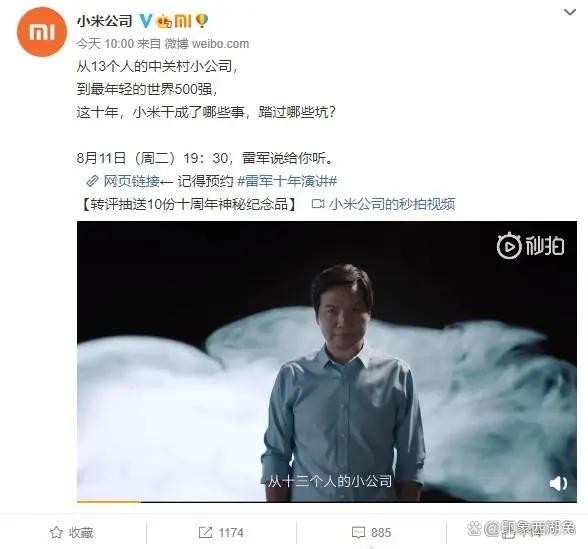Screen dimensions: 588x549
Task: Open the 网页链接 web link
Action: 132,182
